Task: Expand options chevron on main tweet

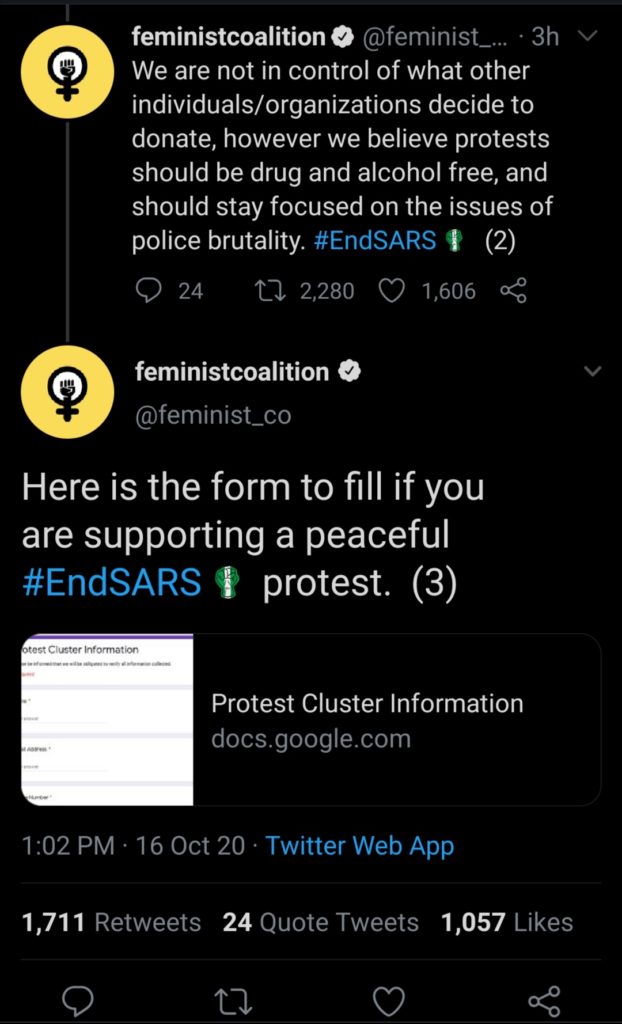Action: coord(592,372)
